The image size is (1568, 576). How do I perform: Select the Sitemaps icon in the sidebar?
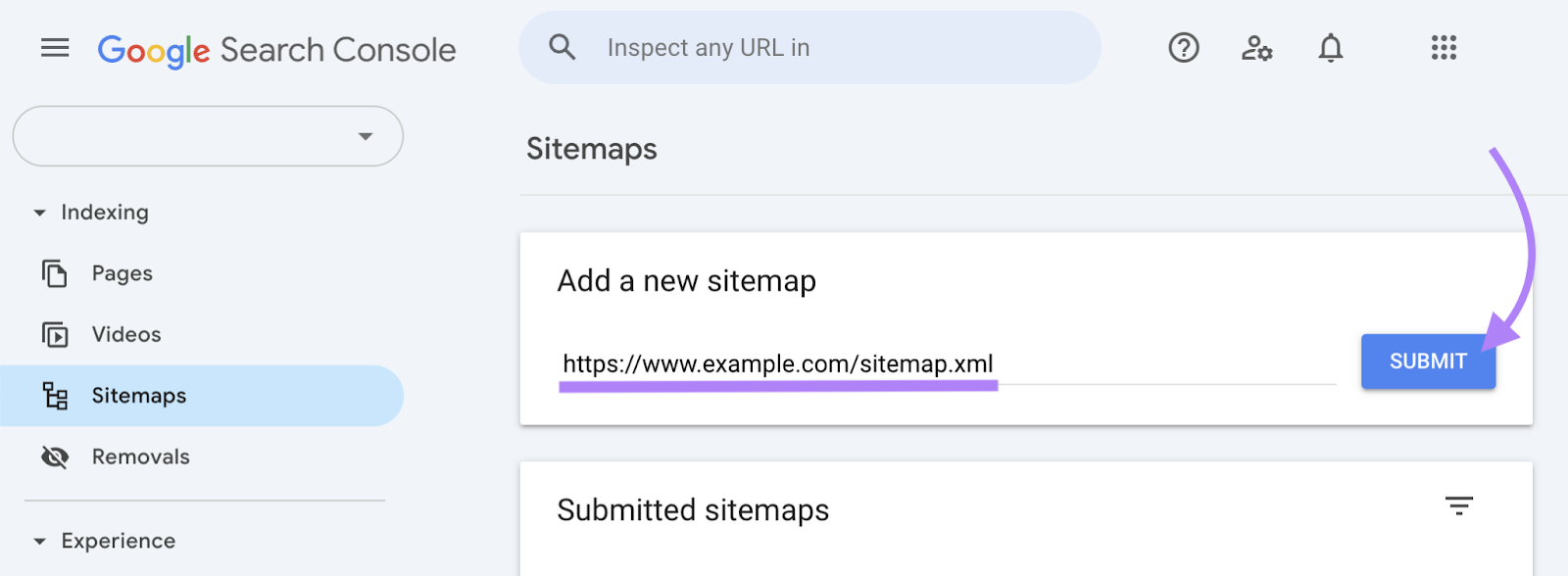tap(56, 396)
